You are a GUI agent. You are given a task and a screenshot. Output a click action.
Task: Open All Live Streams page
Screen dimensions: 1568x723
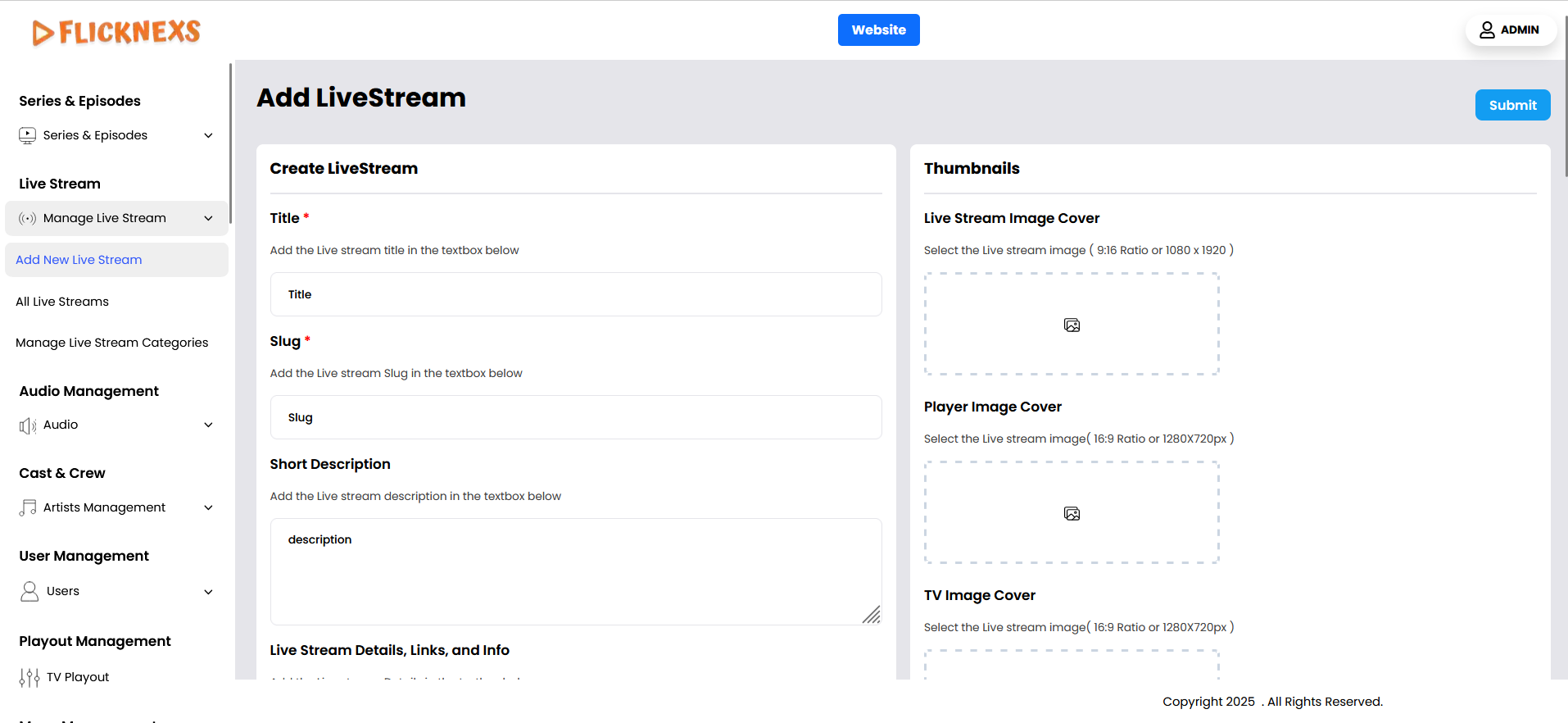pyautogui.click(x=62, y=302)
